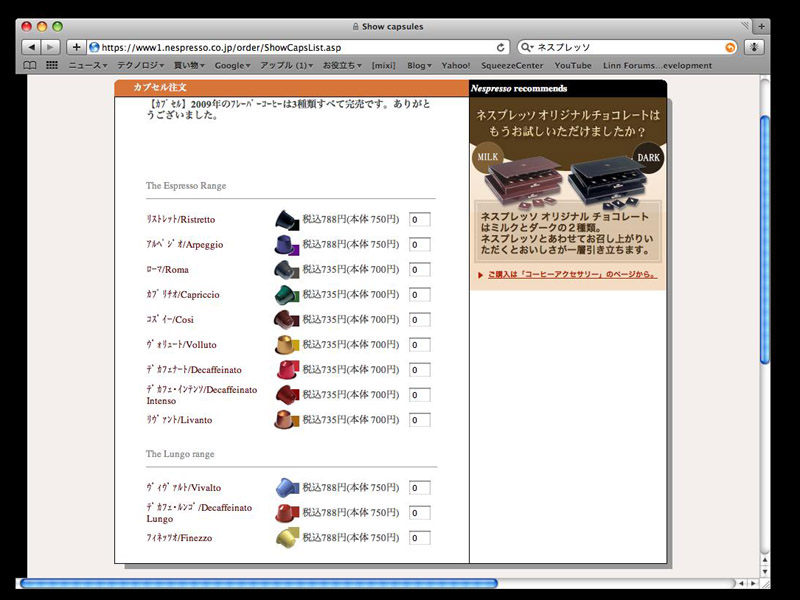The height and width of the screenshot is (600, 800).
Task: Click the brown Cosi capsule image
Action: coord(287,320)
